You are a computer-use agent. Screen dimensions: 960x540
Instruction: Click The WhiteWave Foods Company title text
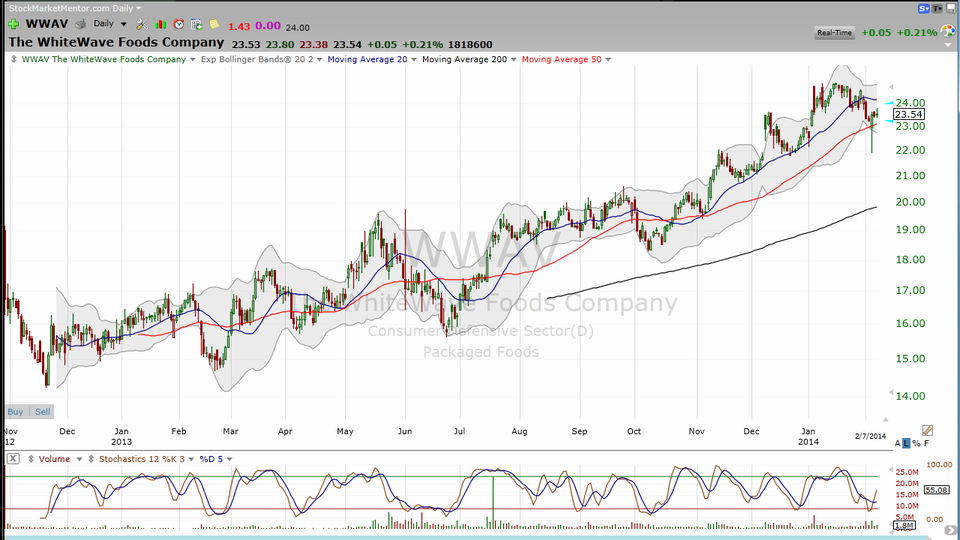[x=116, y=42]
